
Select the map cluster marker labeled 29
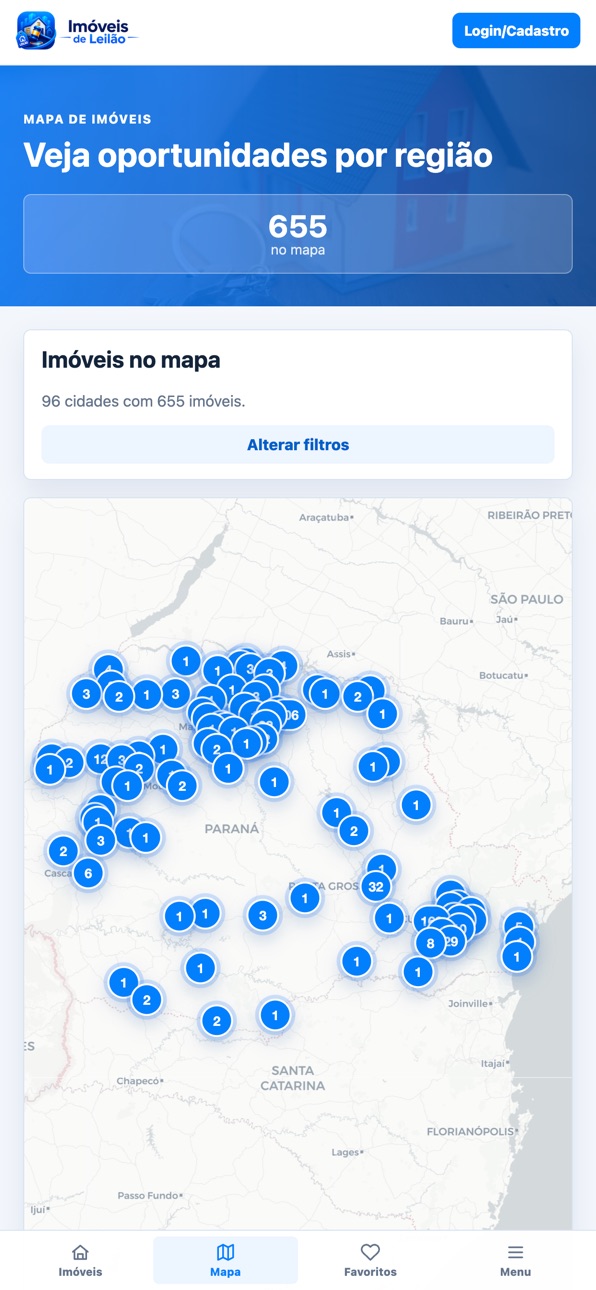[451, 941]
